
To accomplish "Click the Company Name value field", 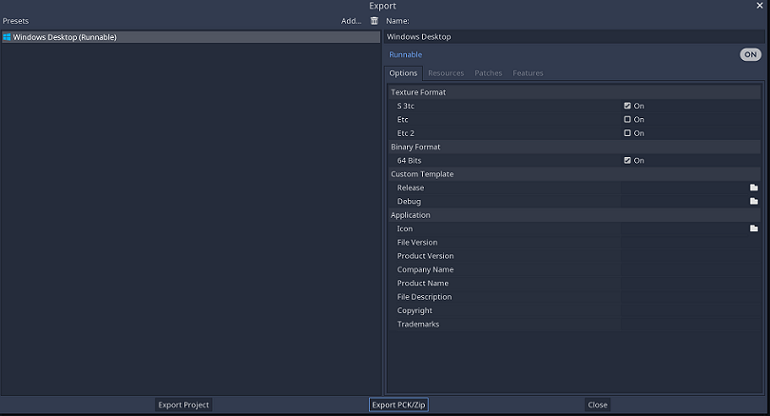I will [x=691, y=270].
